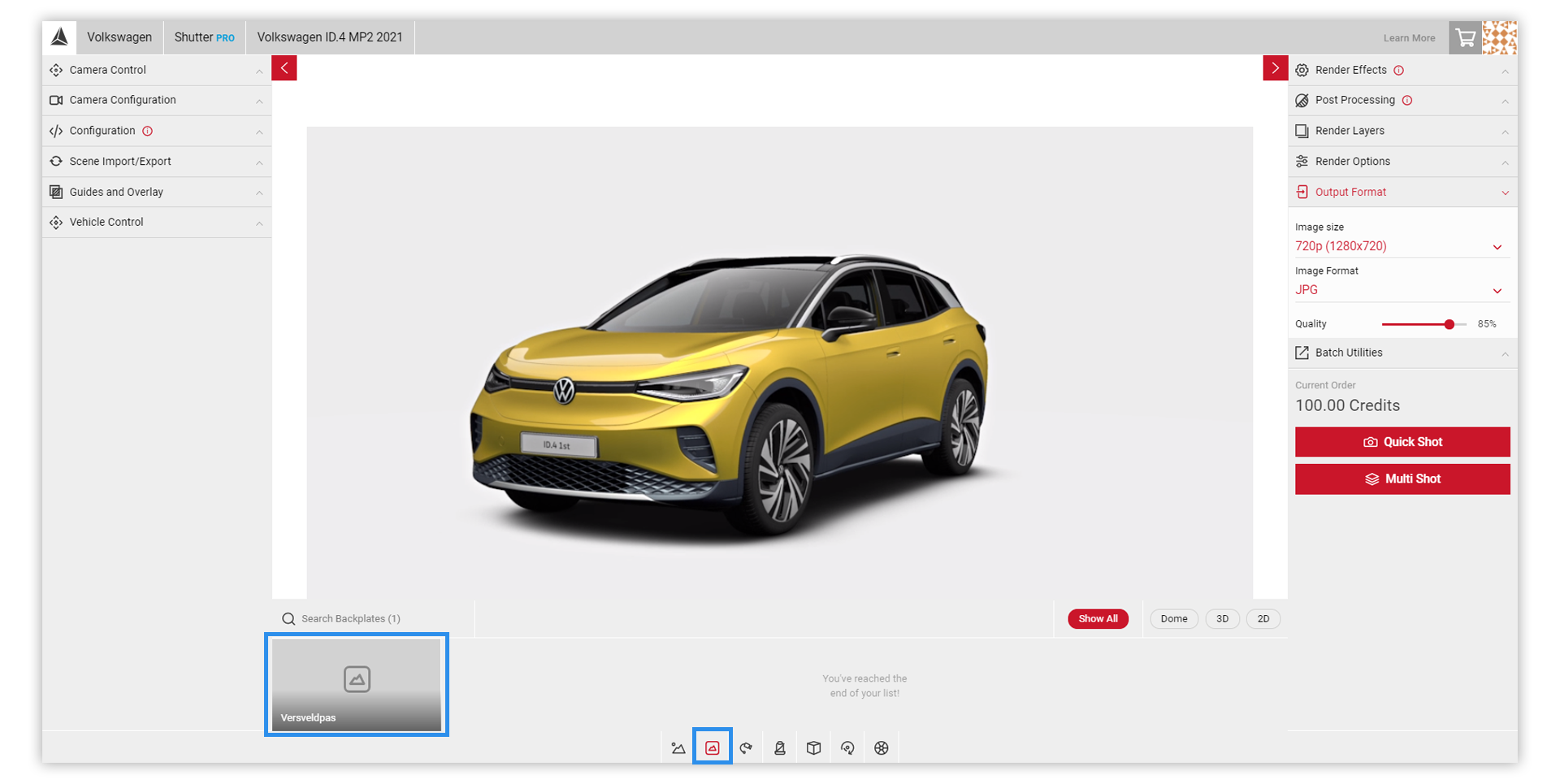The height and width of the screenshot is (784, 1560).
Task: Expand the Vehicle Control section
Action: tap(157, 223)
